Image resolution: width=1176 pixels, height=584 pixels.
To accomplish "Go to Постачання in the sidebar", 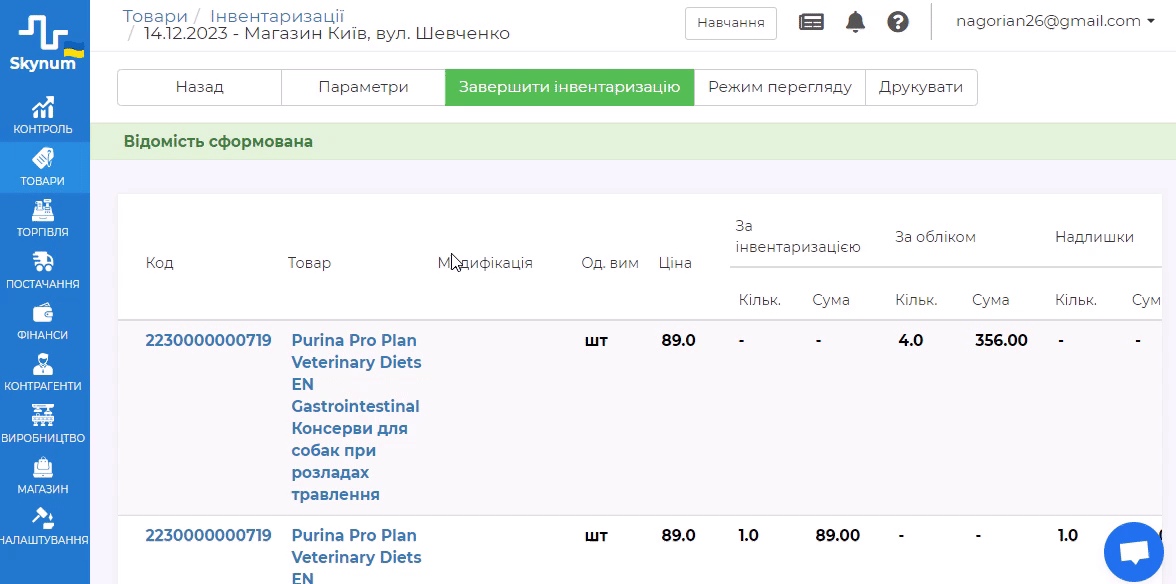I will (x=43, y=271).
